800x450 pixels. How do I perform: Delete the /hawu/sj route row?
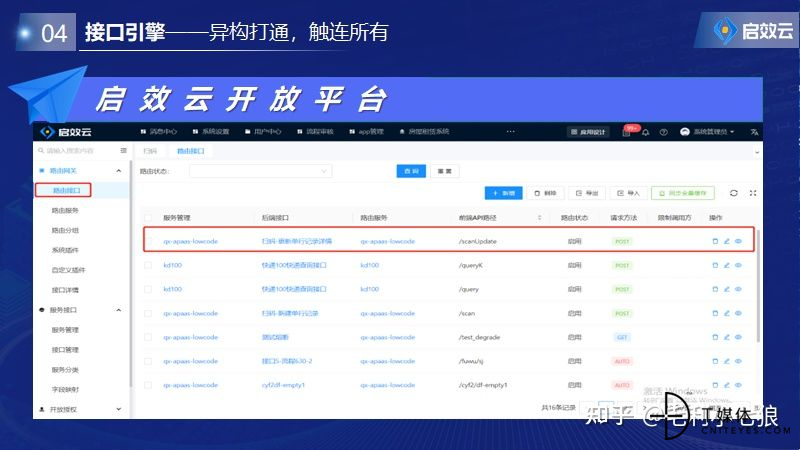(x=715, y=361)
